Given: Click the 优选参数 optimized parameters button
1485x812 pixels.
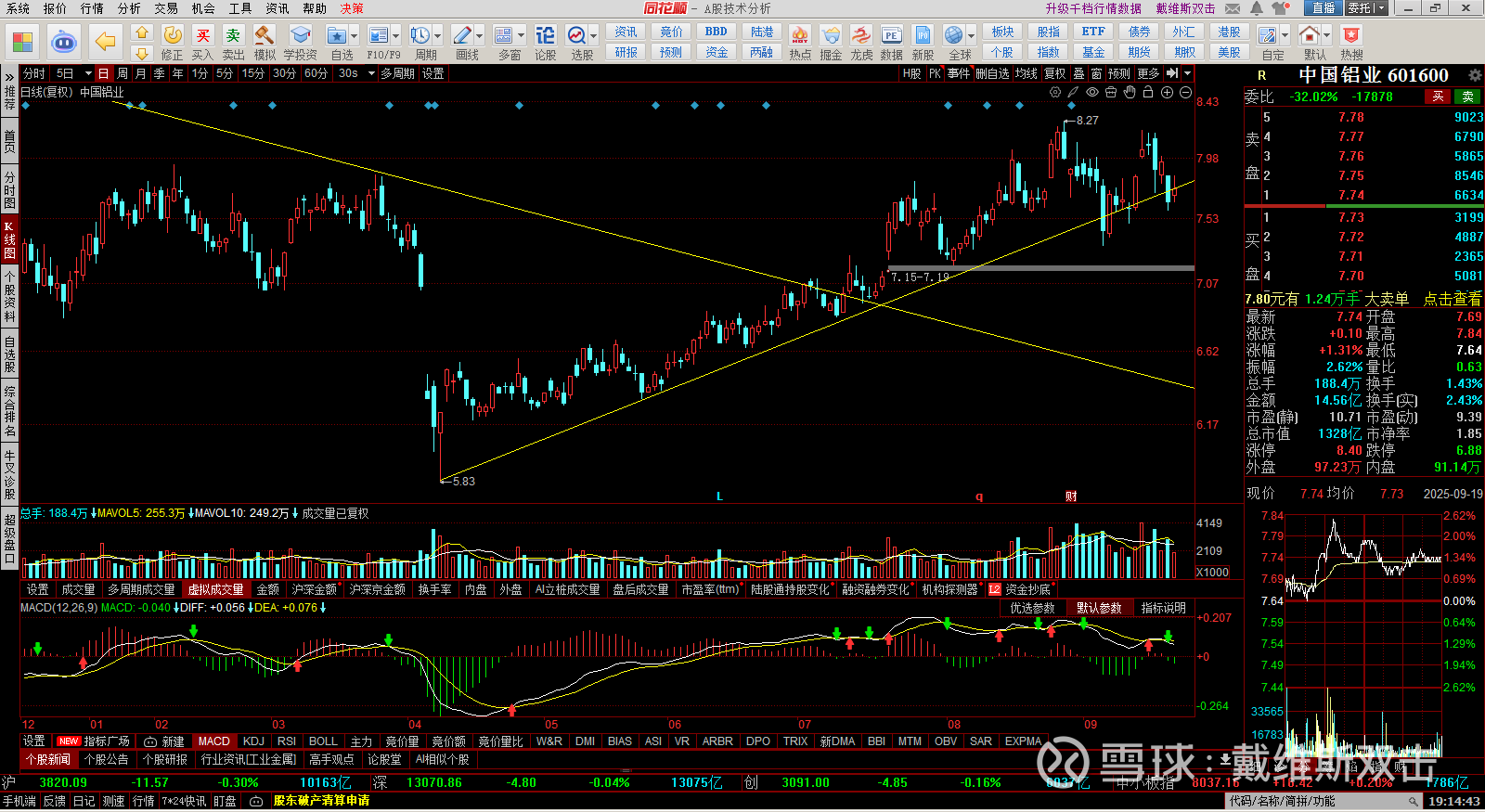Looking at the screenshot, I should (1032, 608).
